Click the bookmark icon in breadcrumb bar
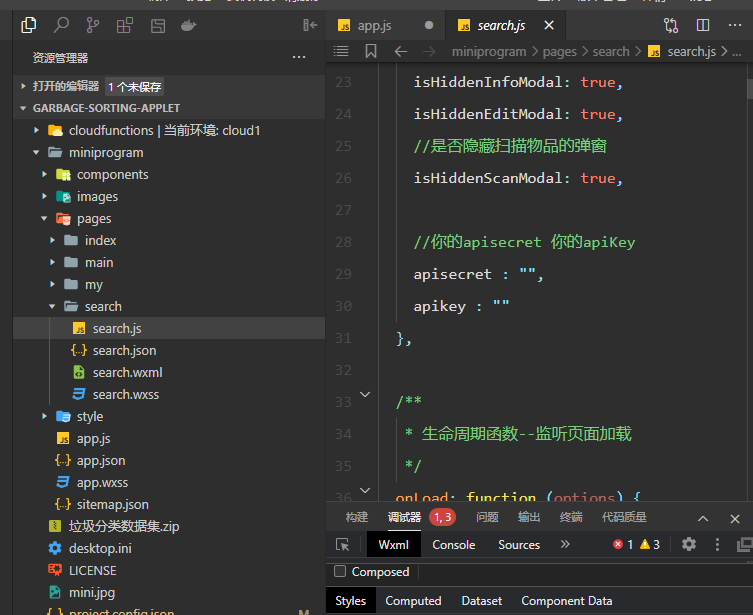This screenshot has height=615, width=753. pyautogui.click(x=371, y=51)
